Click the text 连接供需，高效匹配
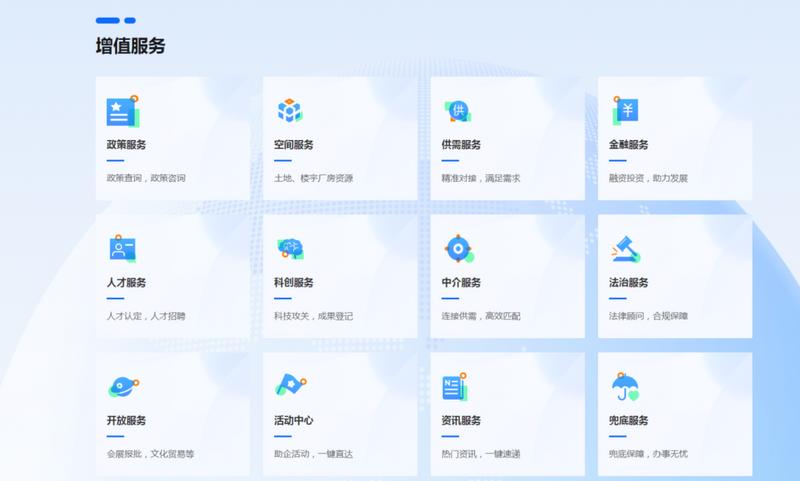This screenshot has height=481, width=800. 481,316
